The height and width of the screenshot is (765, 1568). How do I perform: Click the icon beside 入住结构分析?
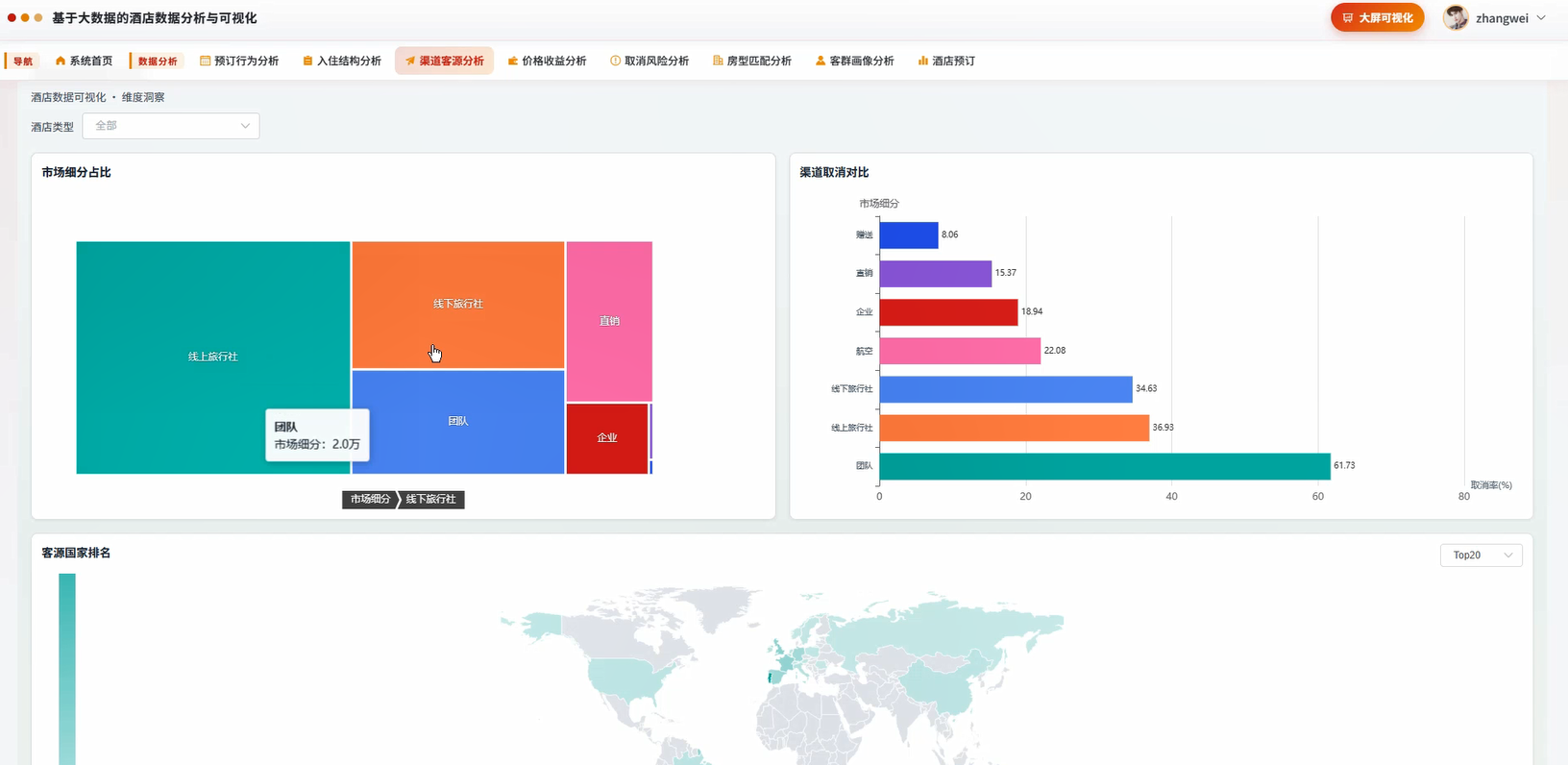(x=307, y=61)
